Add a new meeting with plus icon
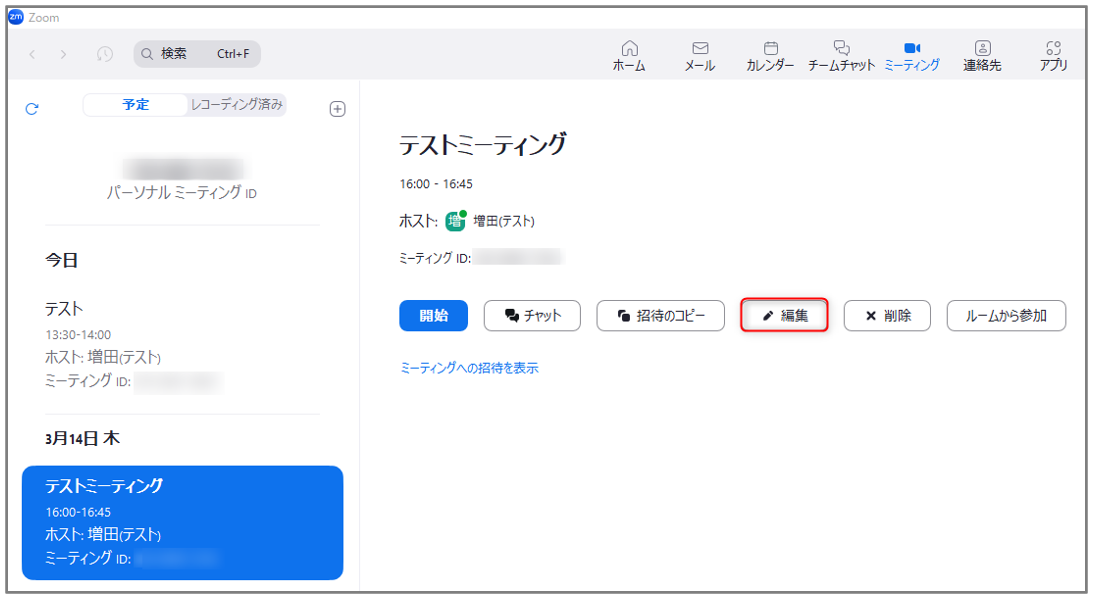The height and width of the screenshot is (602, 1094). pyautogui.click(x=338, y=109)
